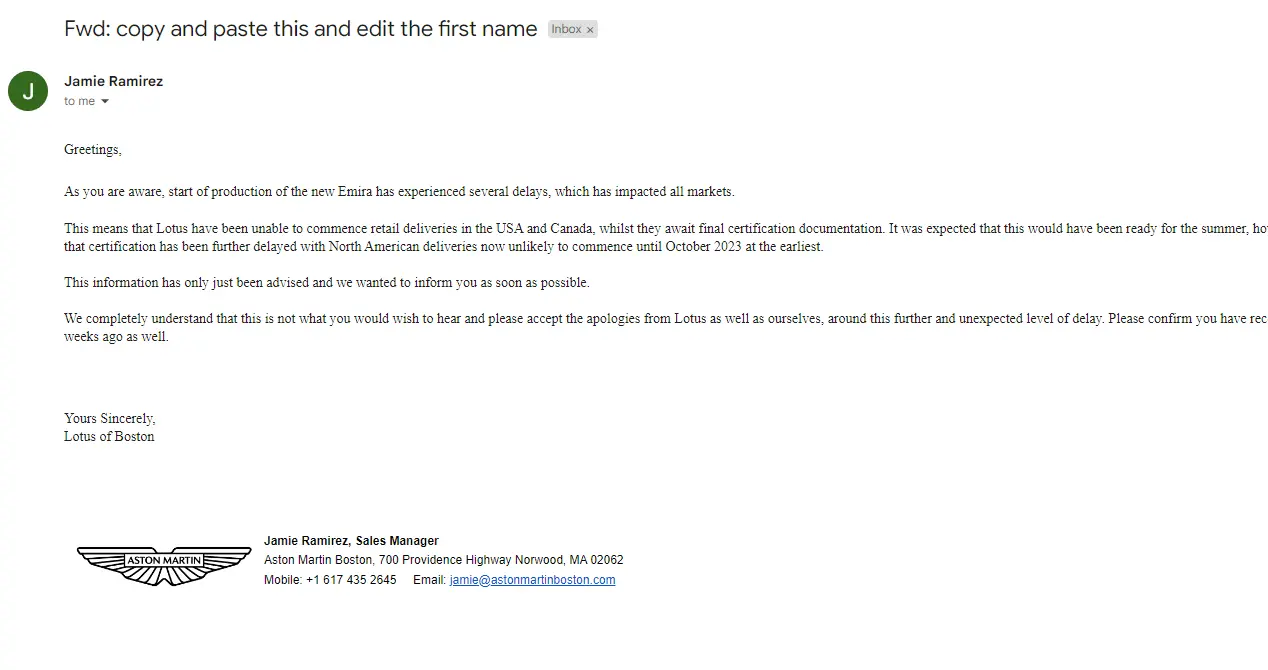This screenshot has height=670, width=1268.
Task: Expand recipient details arrow beside 'to me'
Action: pyautogui.click(x=105, y=101)
